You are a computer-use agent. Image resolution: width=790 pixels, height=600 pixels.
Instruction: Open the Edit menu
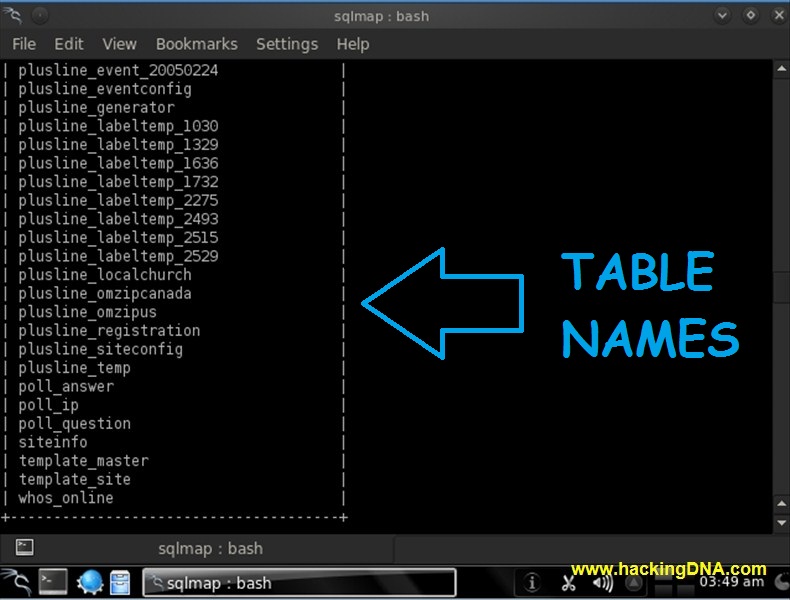69,44
